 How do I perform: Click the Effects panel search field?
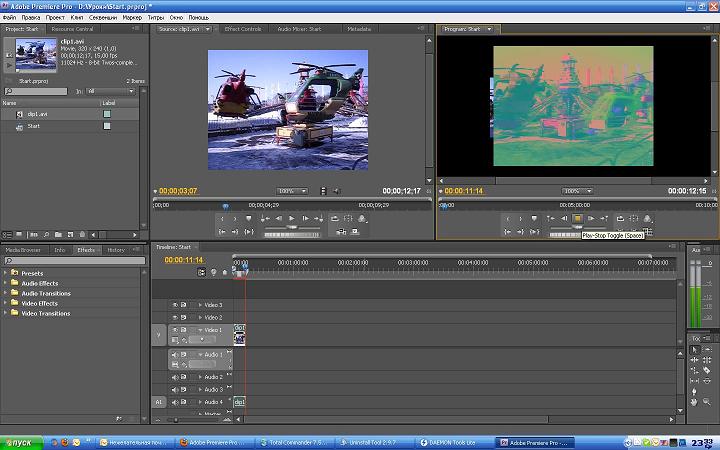[75, 261]
